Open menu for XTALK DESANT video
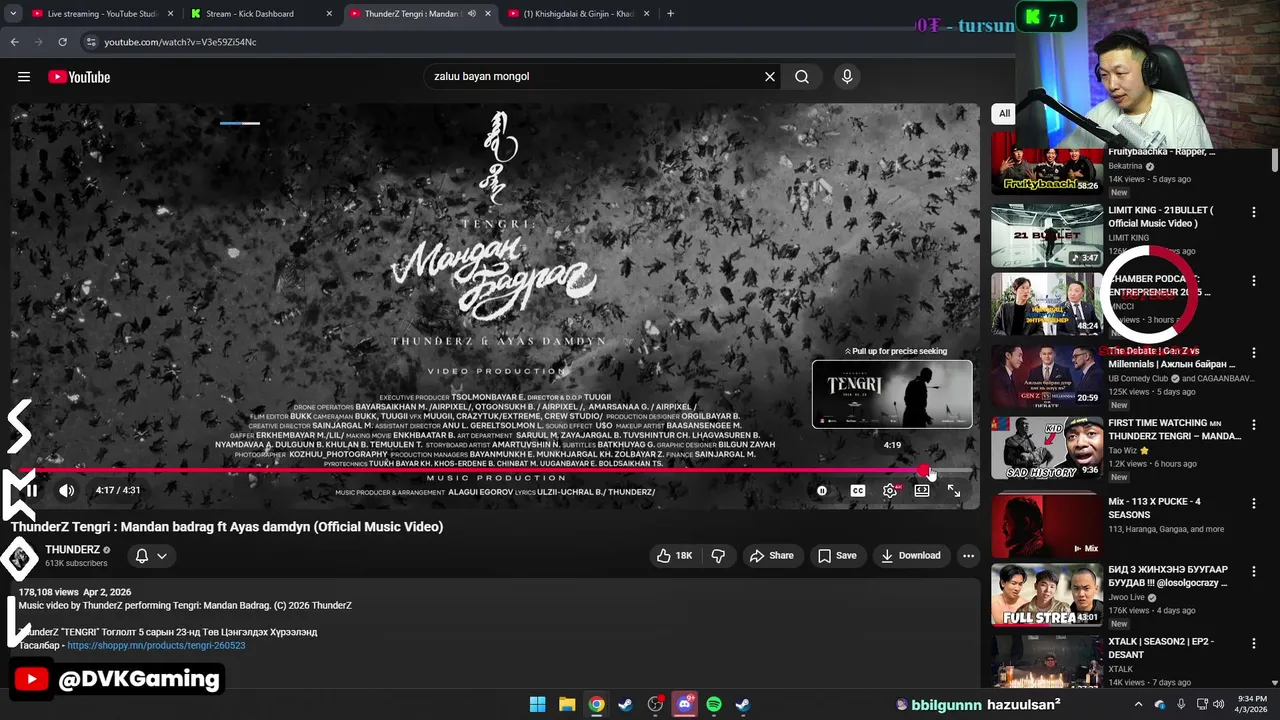Screen dimensions: 1280x720 [1253, 642]
